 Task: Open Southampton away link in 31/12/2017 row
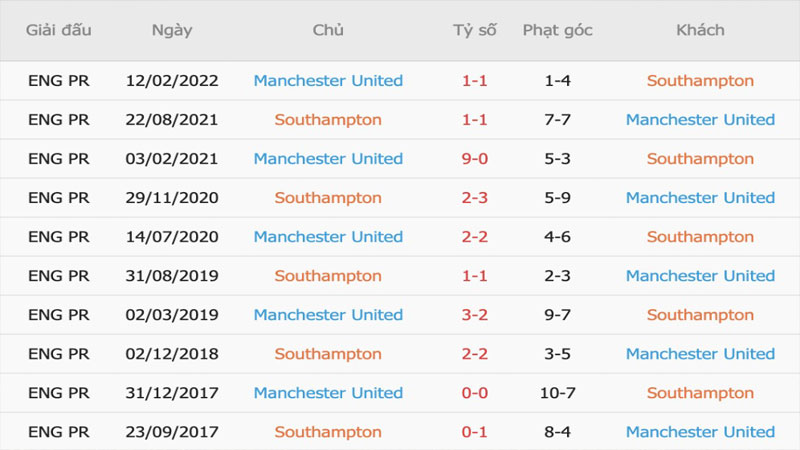pos(700,393)
